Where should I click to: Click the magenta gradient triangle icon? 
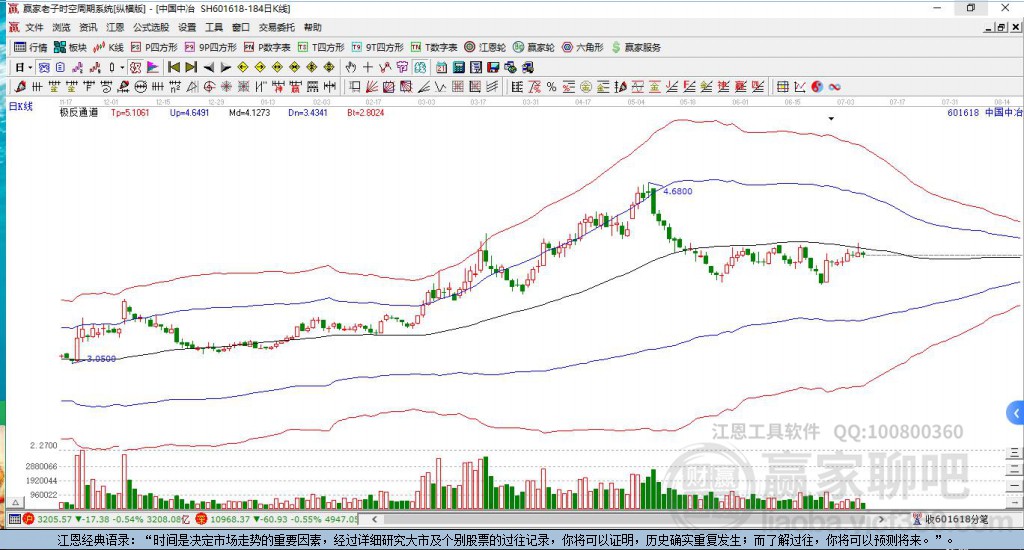point(153,67)
